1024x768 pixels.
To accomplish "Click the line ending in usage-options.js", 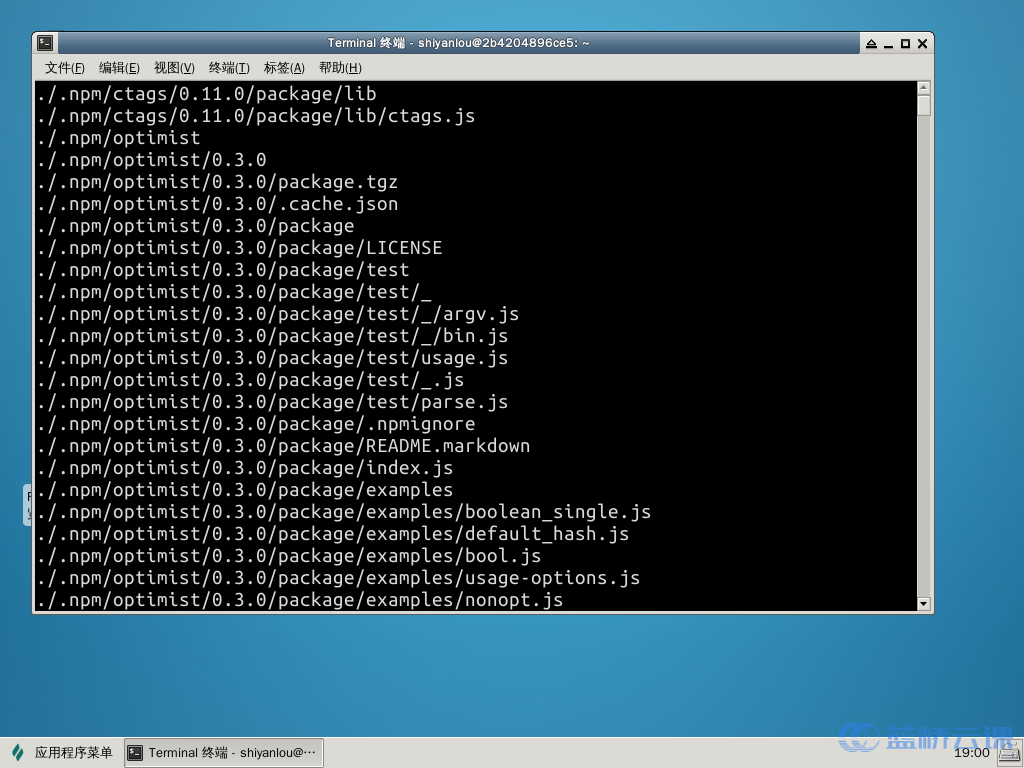I will click(338, 579).
